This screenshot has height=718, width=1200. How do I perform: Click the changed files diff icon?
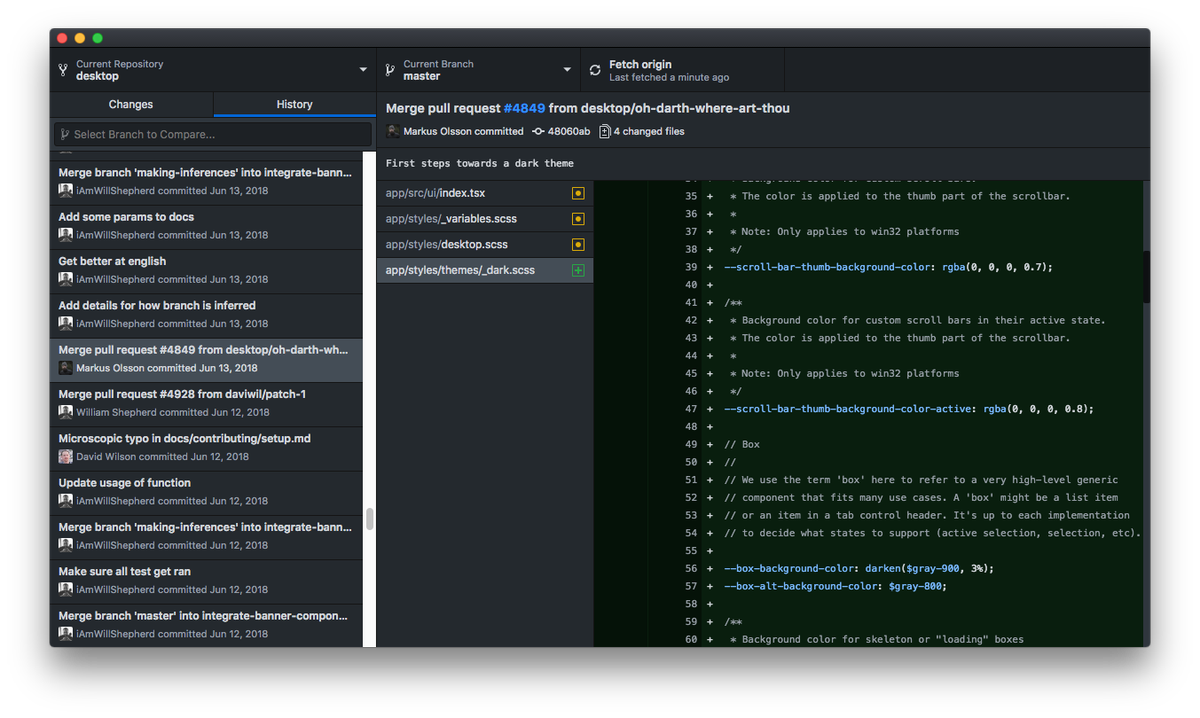(604, 131)
